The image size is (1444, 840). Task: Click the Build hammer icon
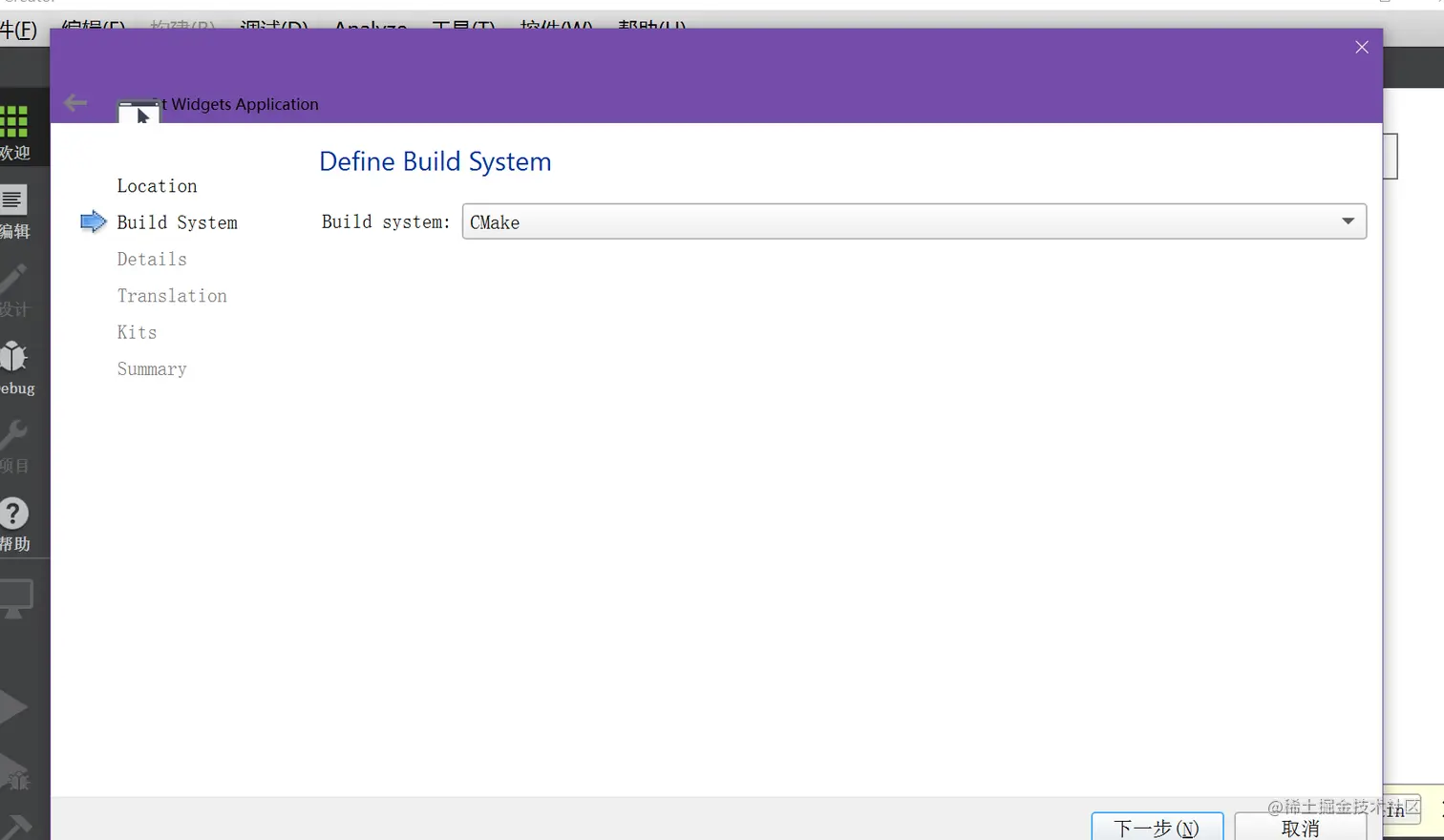[x=16, y=826]
